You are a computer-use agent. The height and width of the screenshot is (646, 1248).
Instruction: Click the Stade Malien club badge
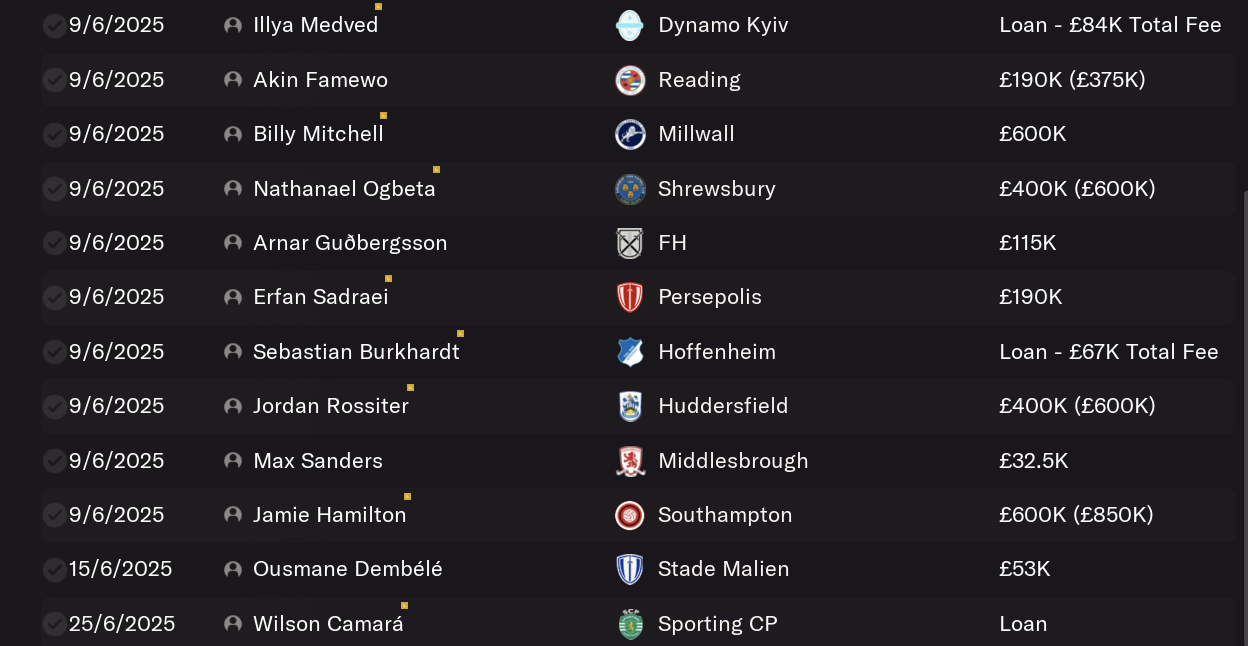pyautogui.click(x=630, y=569)
